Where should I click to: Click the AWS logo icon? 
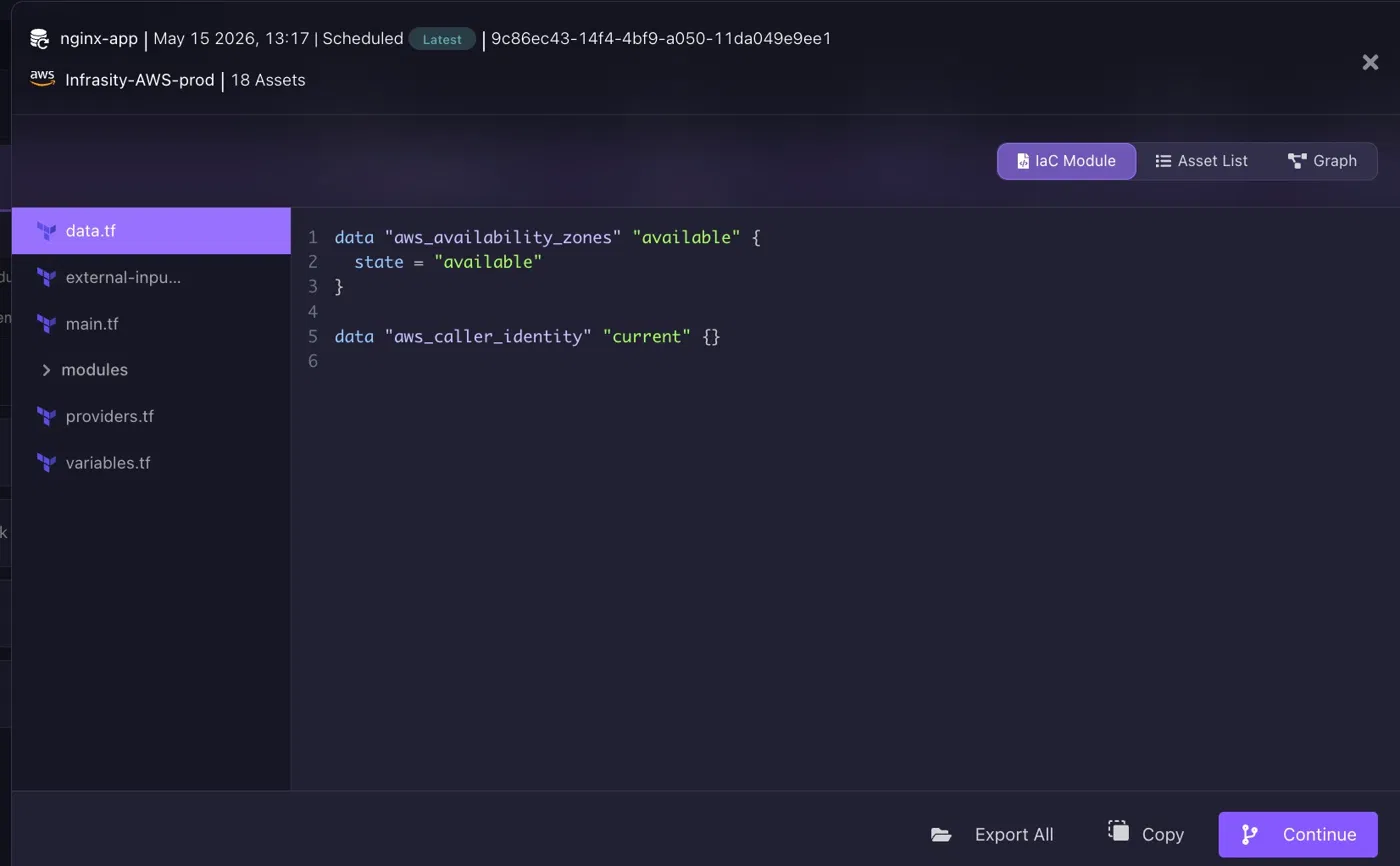tap(42, 79)
